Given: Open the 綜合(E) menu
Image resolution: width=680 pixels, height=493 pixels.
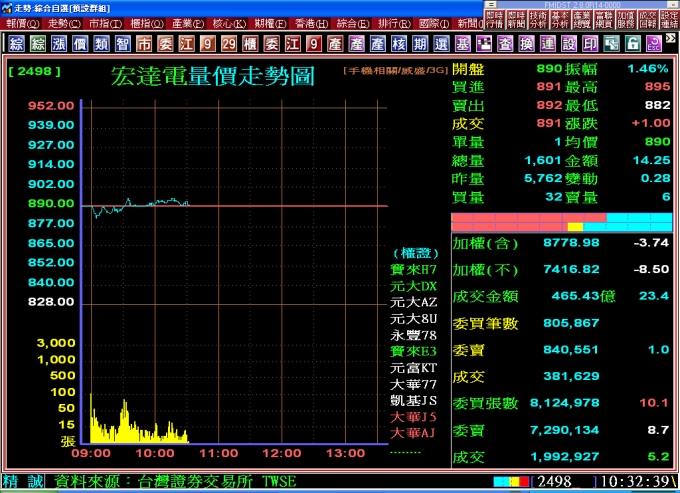Looking at the screenshot, I should (x=353, y=23).
